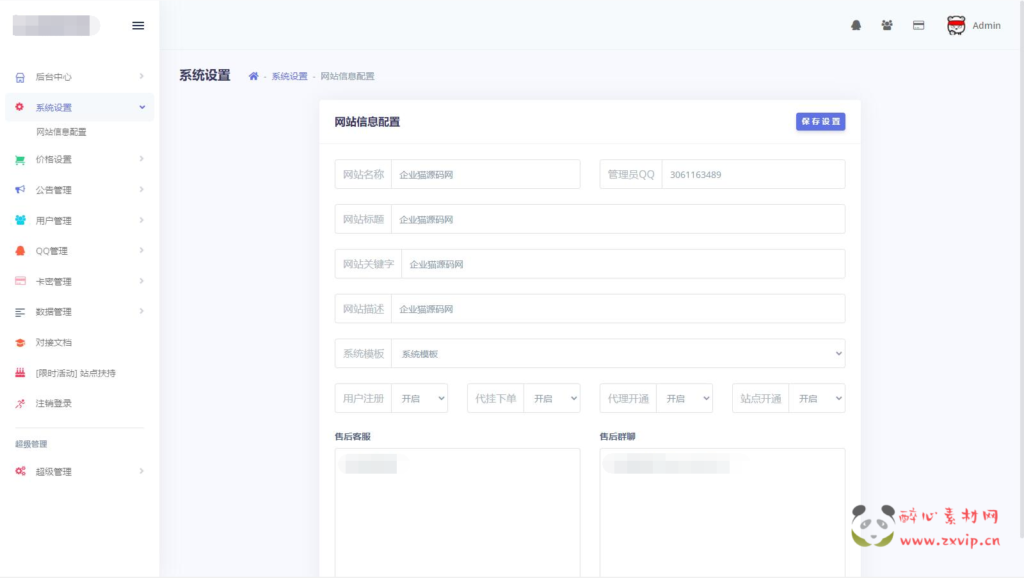Click the users group icon in header

coord(887,26)
